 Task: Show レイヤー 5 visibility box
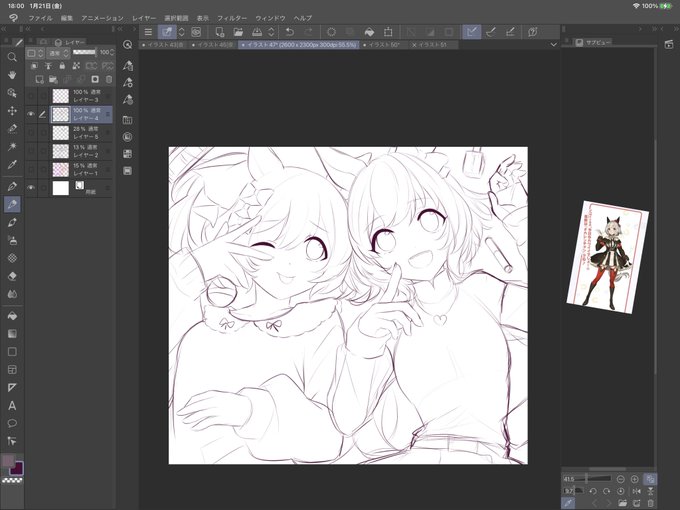tap(31, 133)
